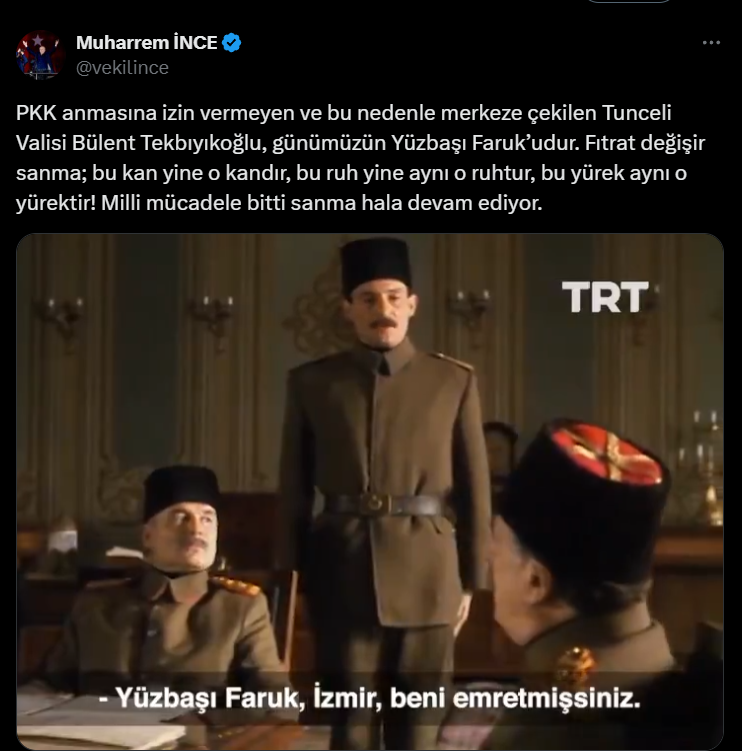The width and height of the screenshot is (742, 751).
Task: Click the blue verified badge
Action: coord(232,43)
